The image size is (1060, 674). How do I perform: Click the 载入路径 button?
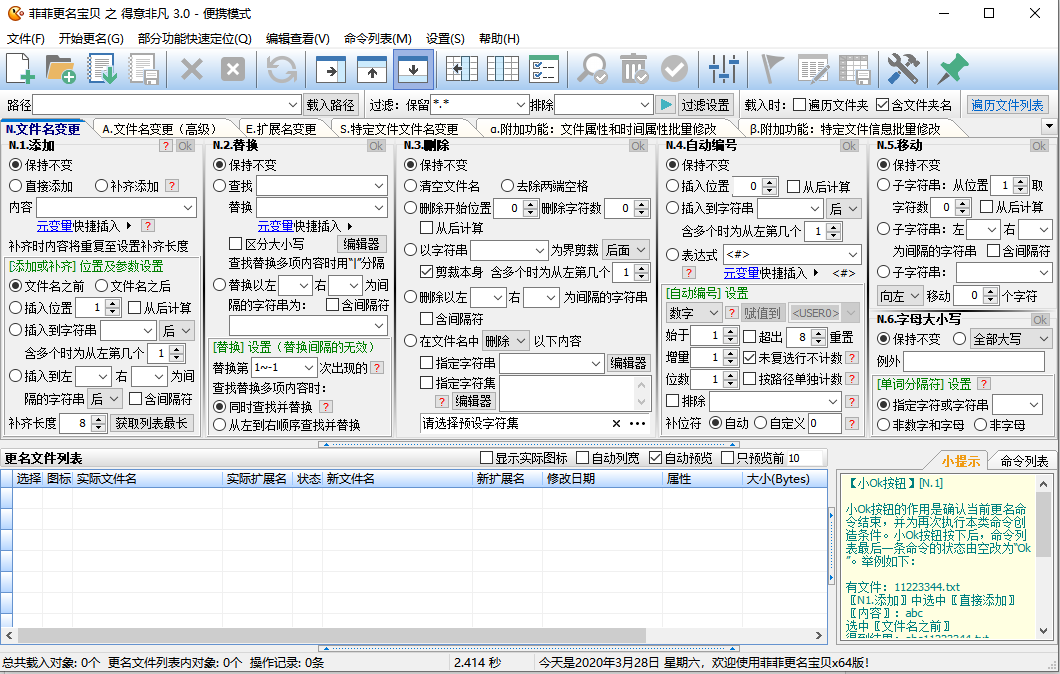click(331, 105)
